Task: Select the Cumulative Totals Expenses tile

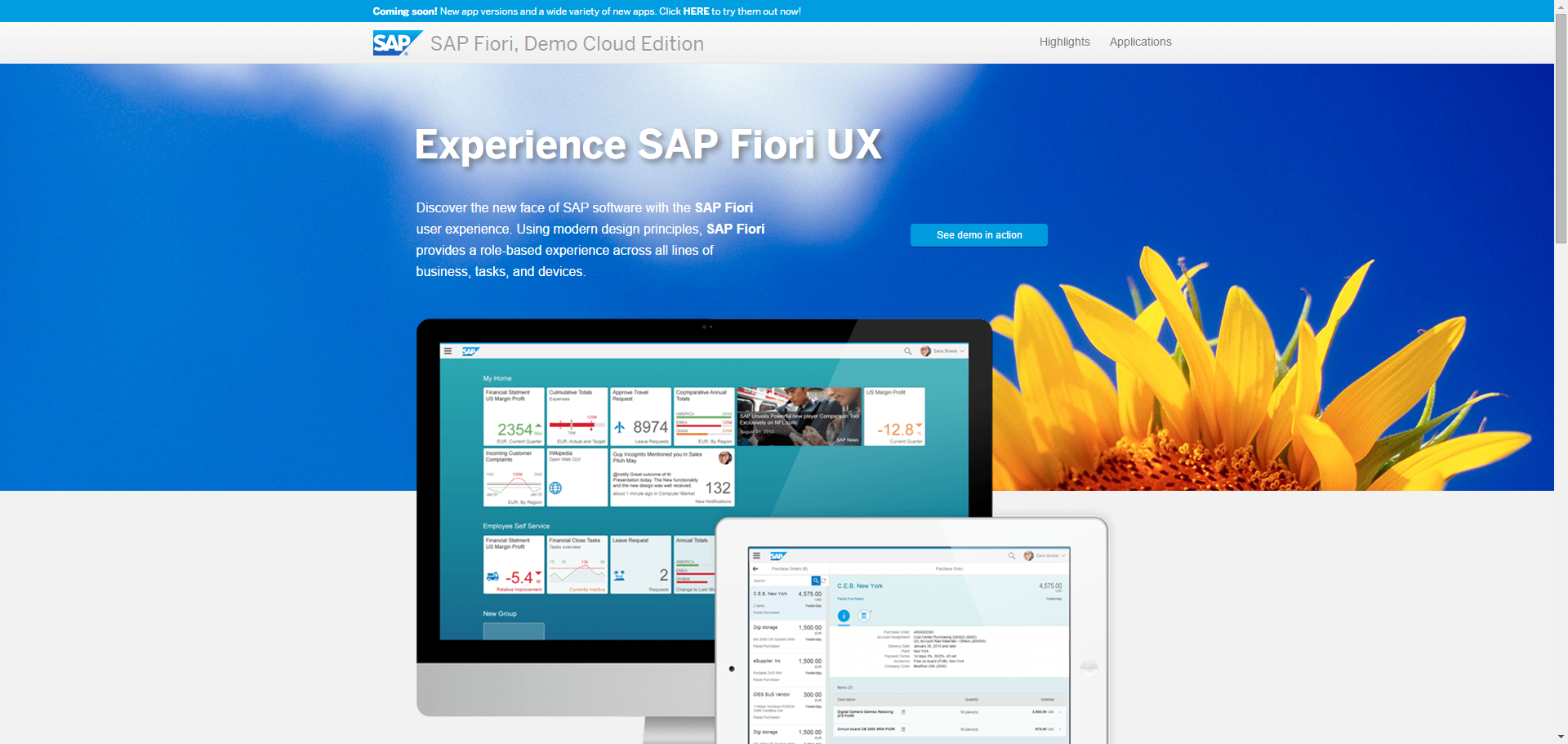Action: pos(577,417)
